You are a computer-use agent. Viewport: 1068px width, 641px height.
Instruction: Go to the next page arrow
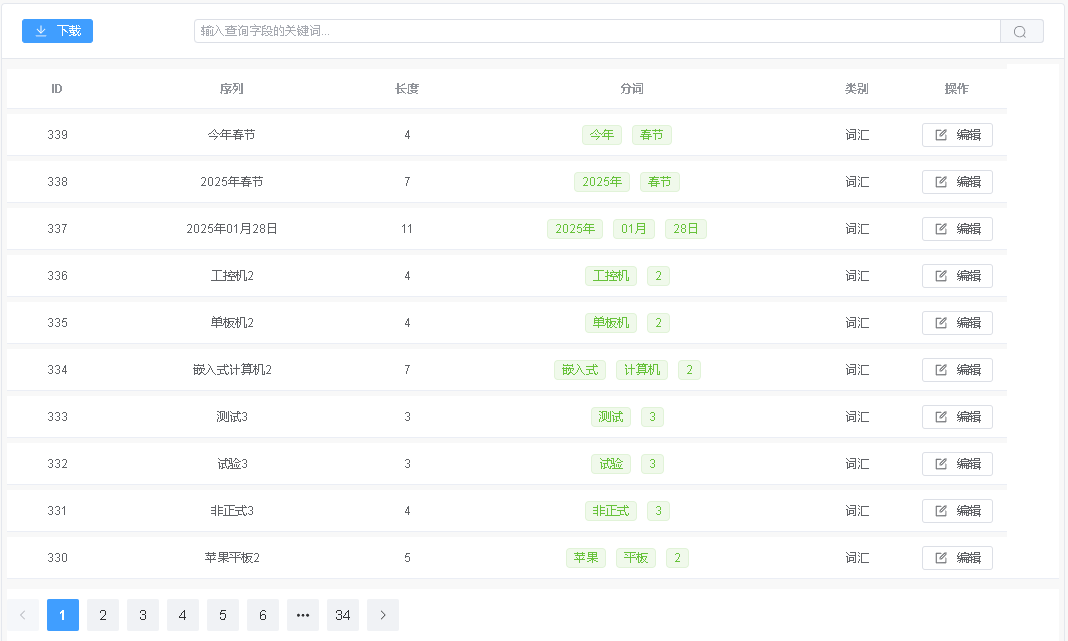click(x=383, y=615)
